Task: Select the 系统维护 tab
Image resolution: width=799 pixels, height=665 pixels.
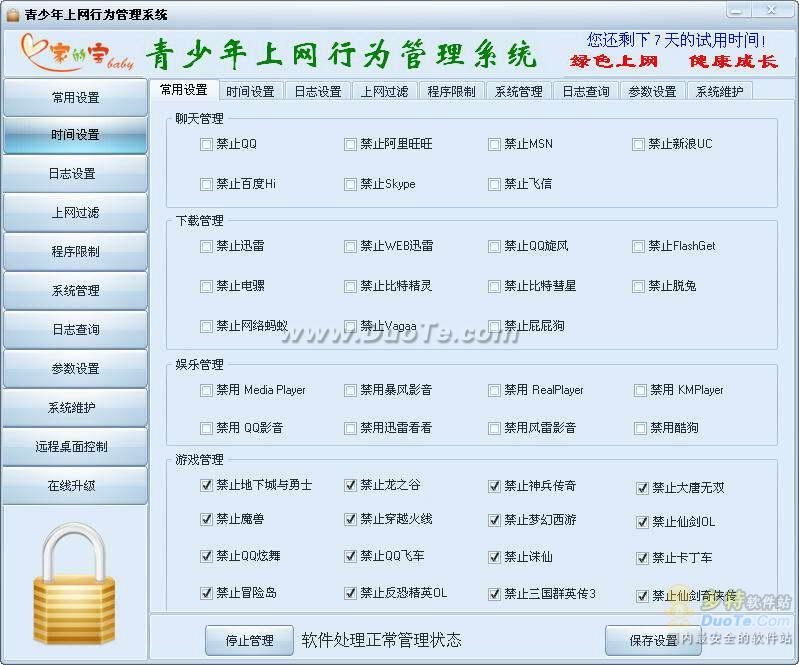Action: [x=720, y=92]
